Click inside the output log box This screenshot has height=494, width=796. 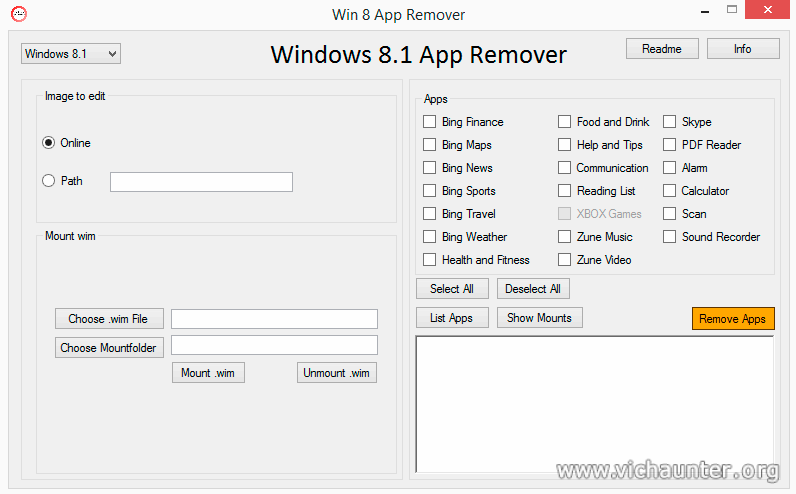pyautogui.click(x=595, y=405)
